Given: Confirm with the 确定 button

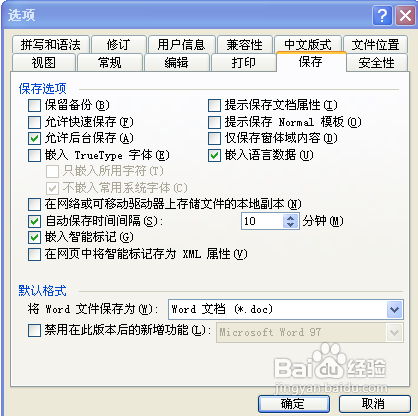Looking at the screenshot, I should click(293, 404).
